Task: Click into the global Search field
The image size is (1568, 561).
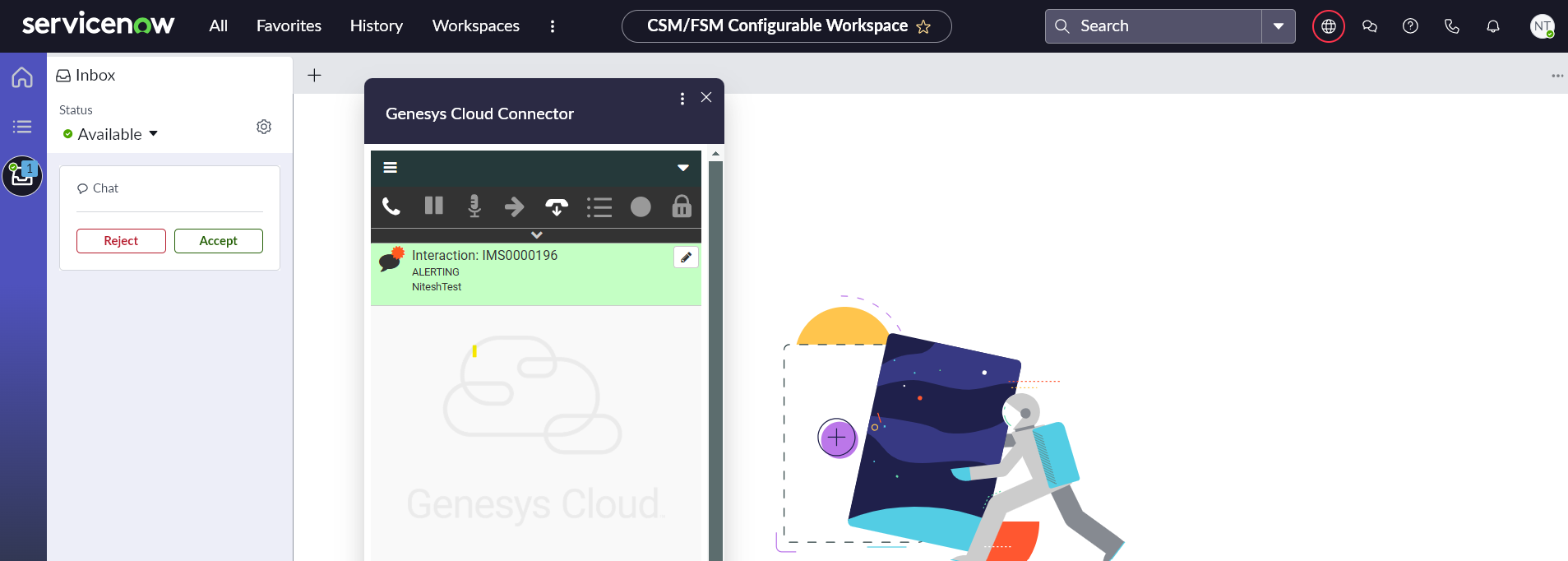Action: (1154, 26)
